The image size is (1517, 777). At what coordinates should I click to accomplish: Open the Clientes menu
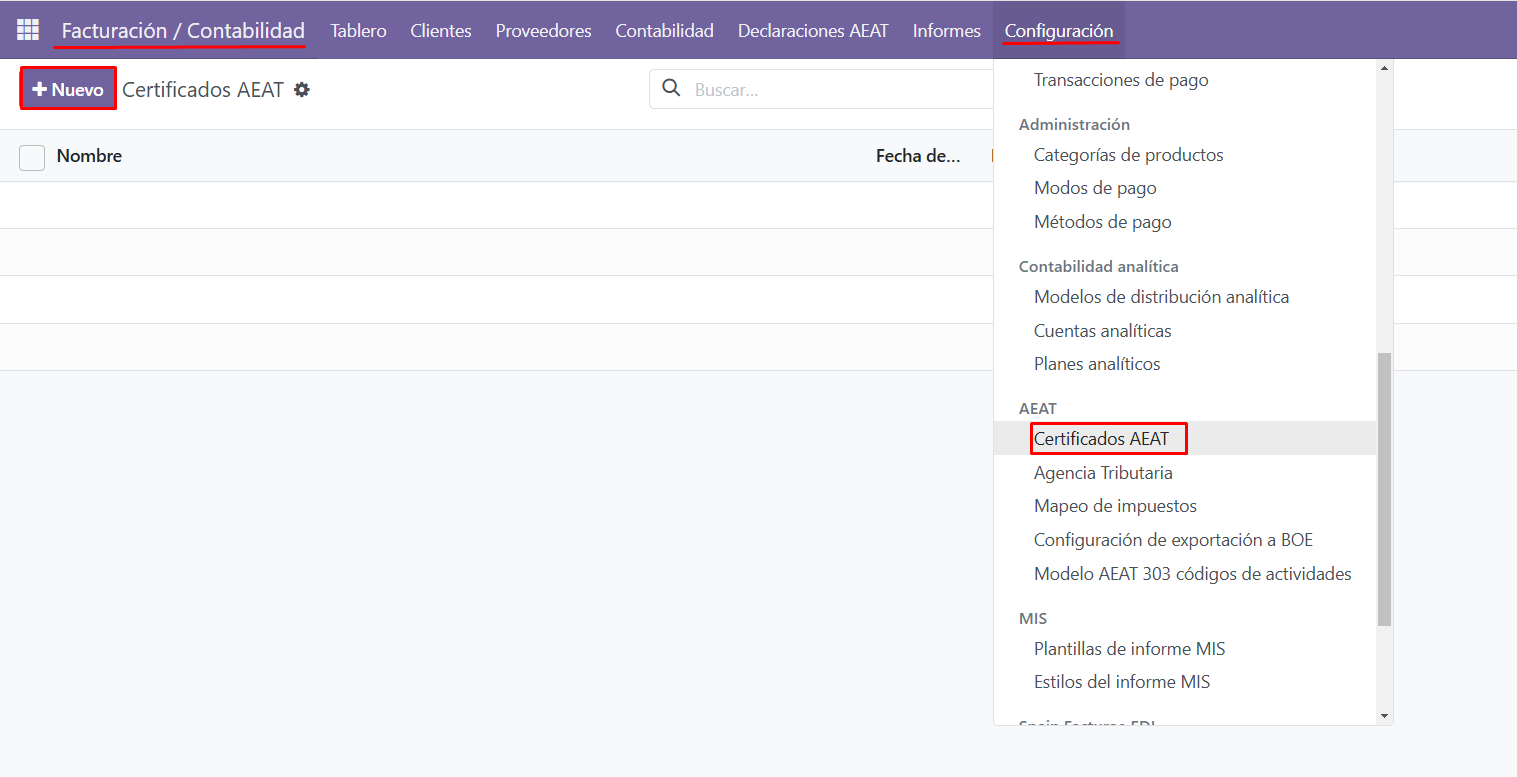click(441, 31)
